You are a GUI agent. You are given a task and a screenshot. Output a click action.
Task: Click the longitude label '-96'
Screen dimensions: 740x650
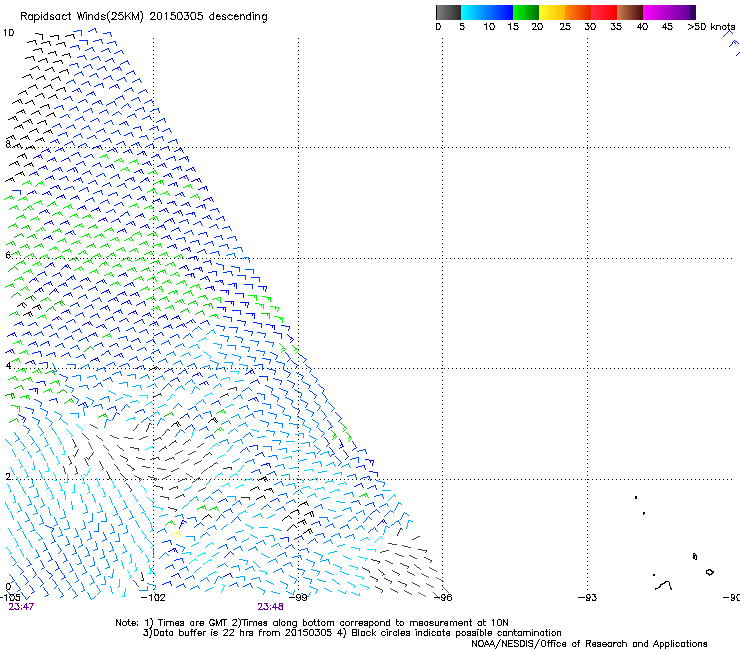point(443,598)
